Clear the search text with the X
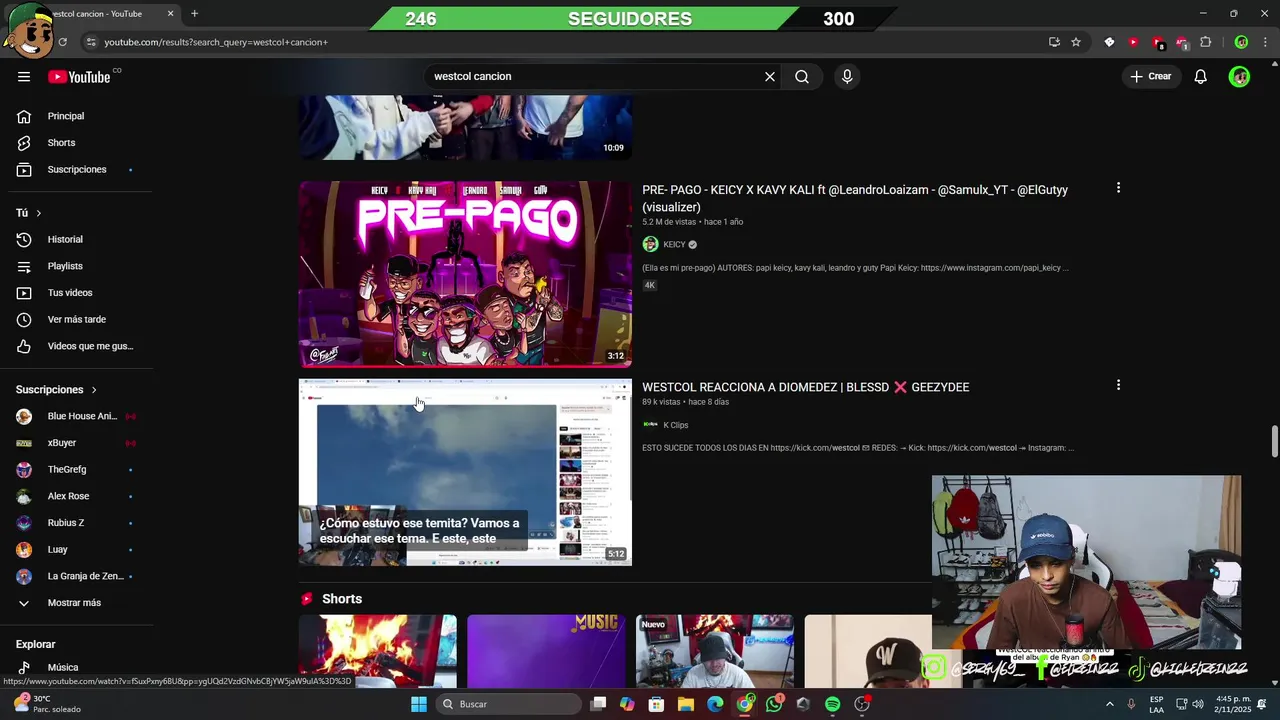 pyautogui.click(x=770, y=77)
